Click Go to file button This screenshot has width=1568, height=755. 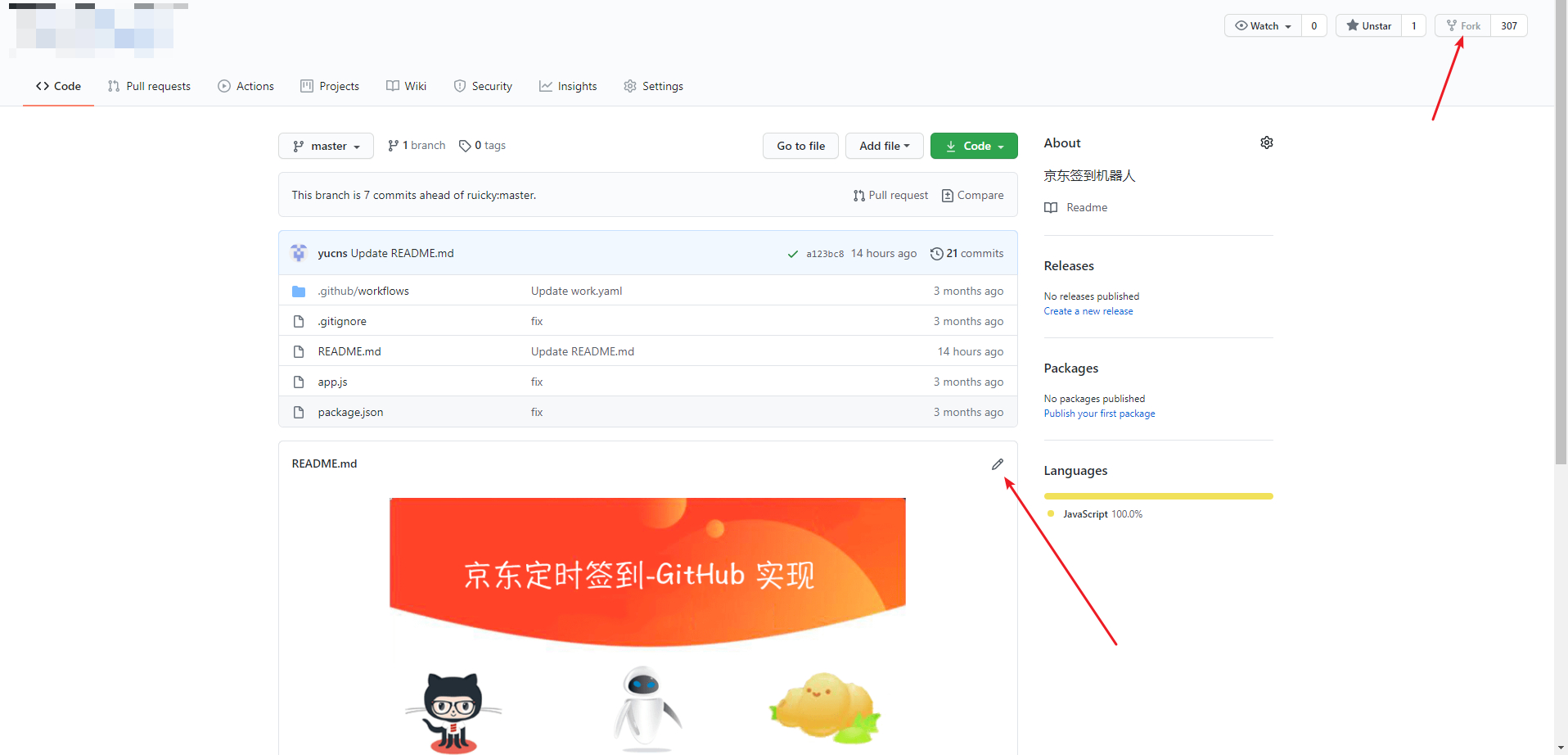pyautogui.click(x=800, y=146)
